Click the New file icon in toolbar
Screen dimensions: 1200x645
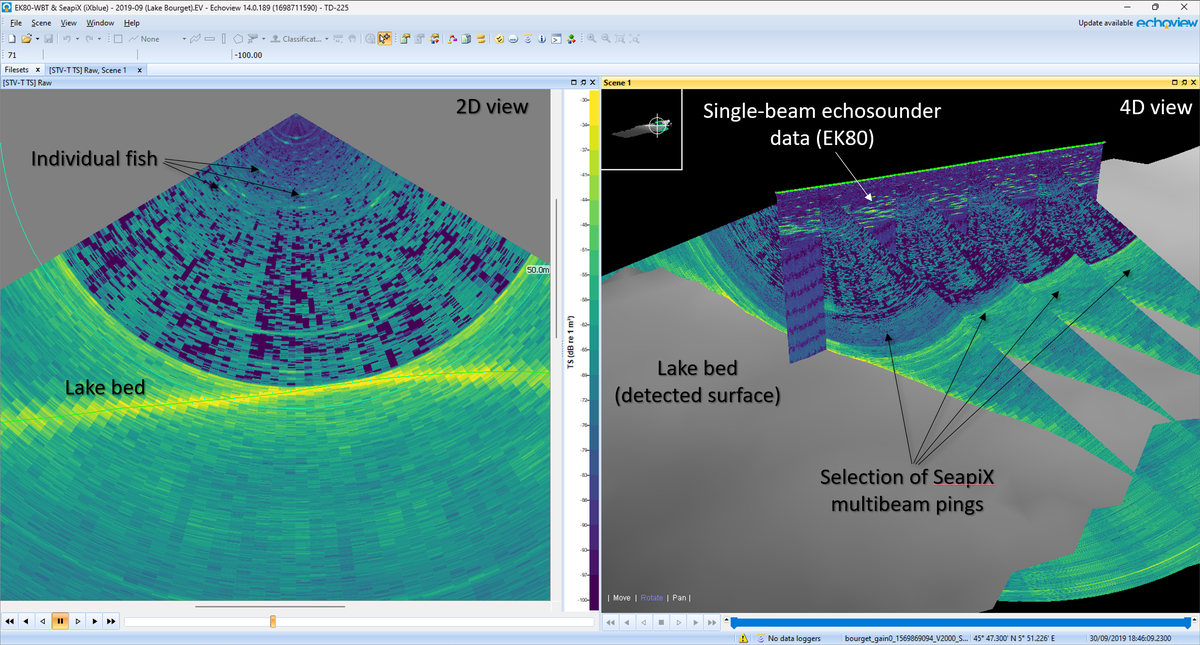pos(12,38)
